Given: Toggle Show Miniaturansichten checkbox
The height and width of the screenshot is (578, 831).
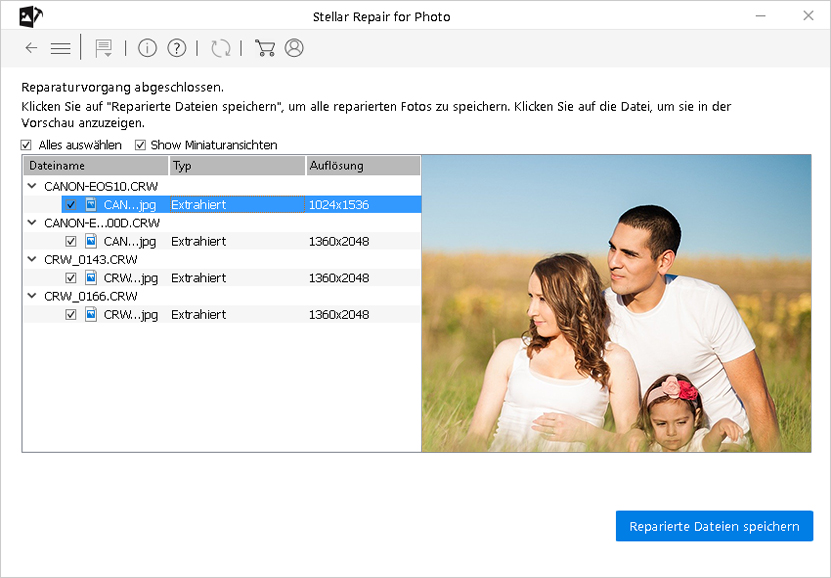Looking at the screenshot, I should pyautogui.click(x=139, y=144).
